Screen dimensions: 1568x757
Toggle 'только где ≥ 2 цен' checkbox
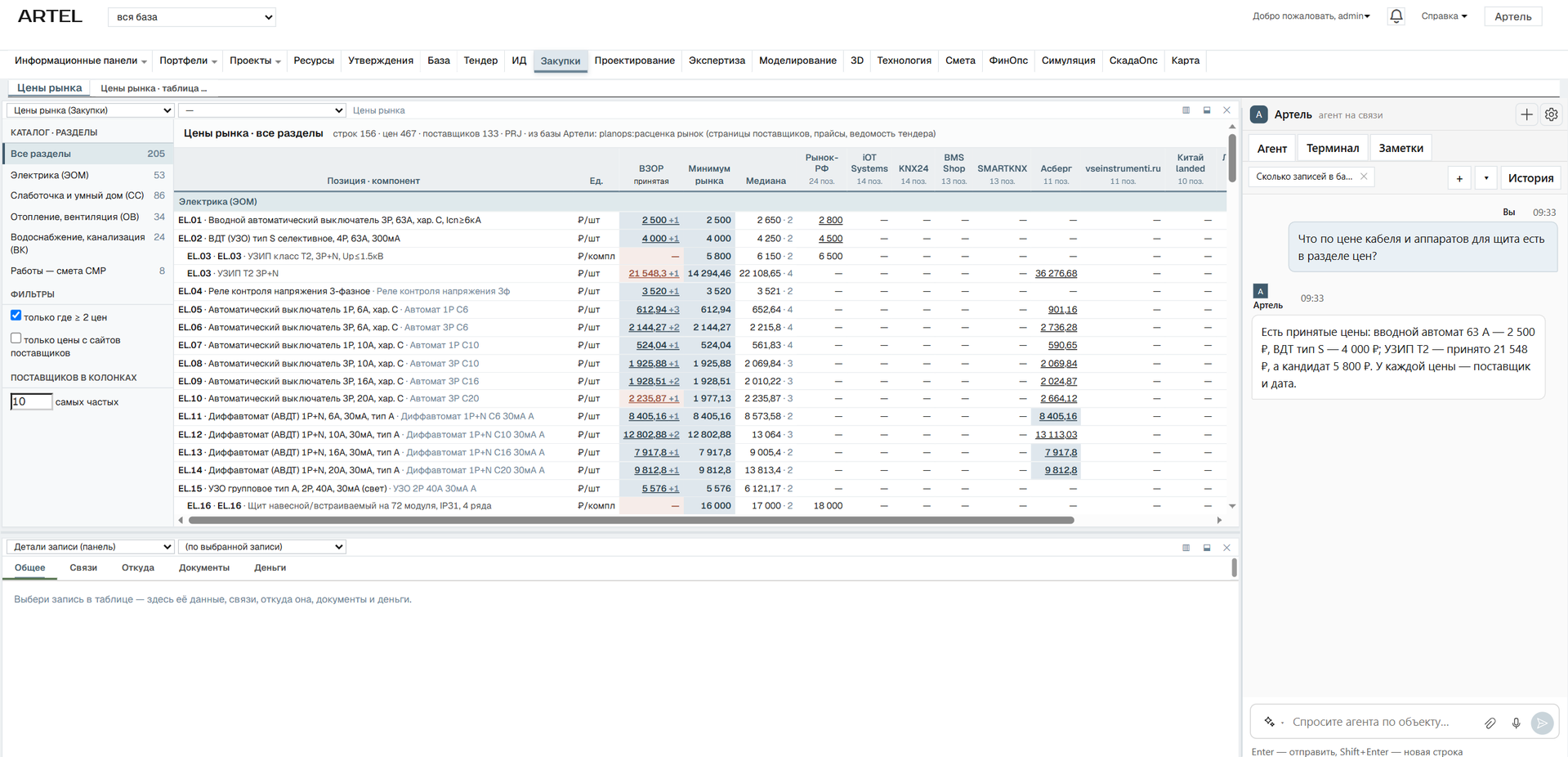pyautogui.click(x=16, y=316)
